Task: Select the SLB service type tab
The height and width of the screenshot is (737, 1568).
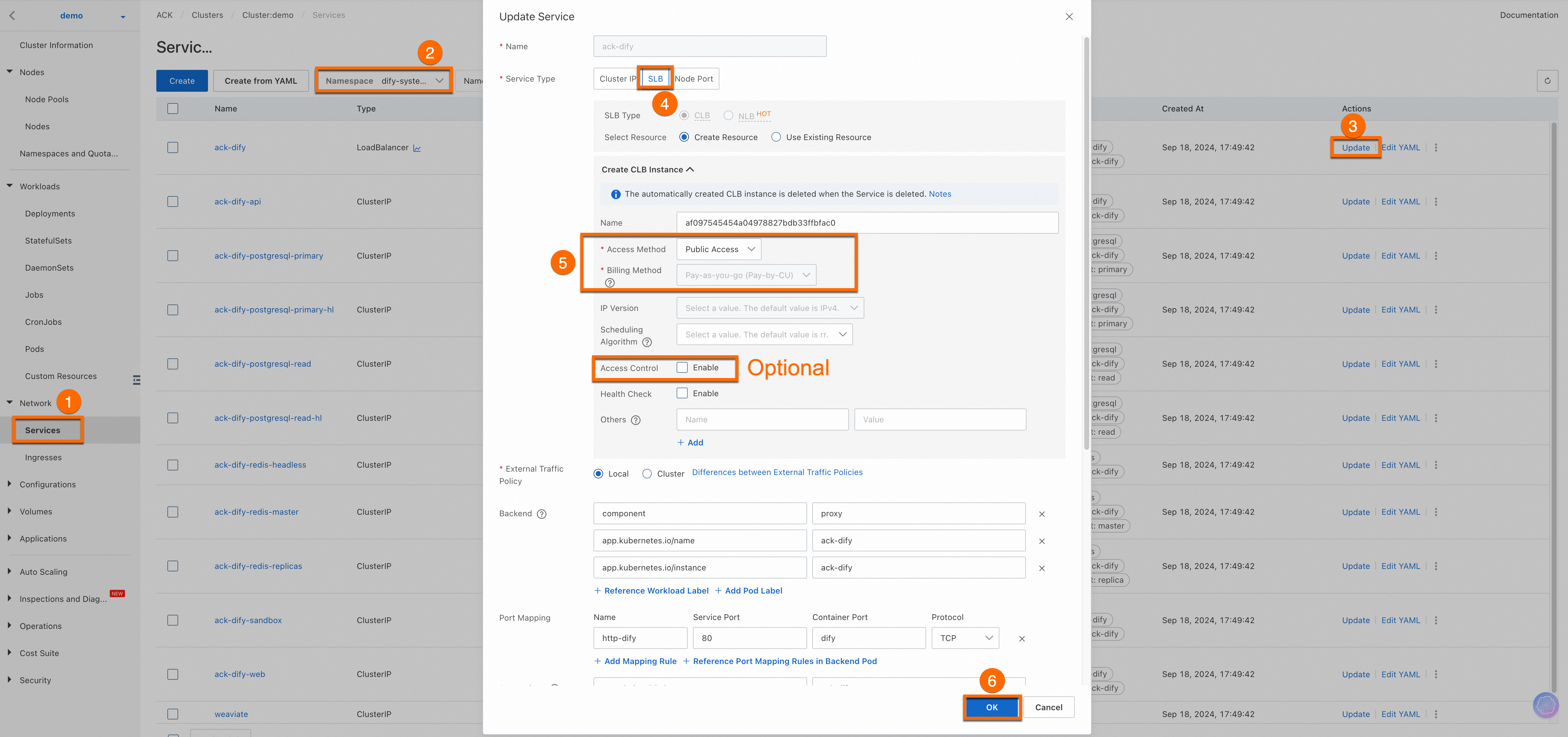Action: pyautogui.click(x=655, y=79)
